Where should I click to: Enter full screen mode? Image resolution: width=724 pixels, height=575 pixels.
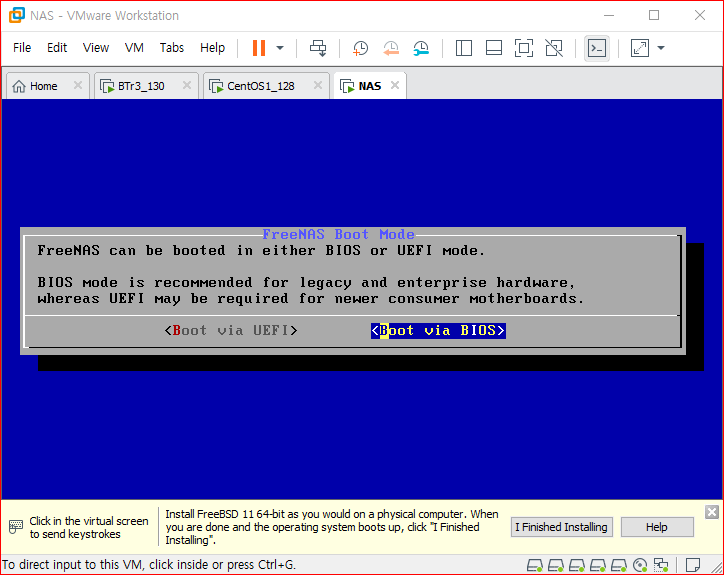tap(524, 48)
